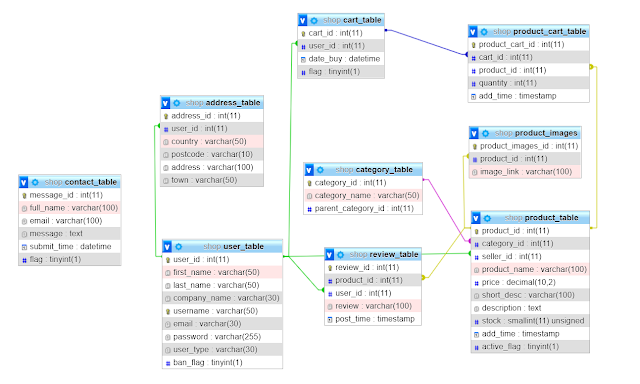Select 'description : text' row in product_table
This screenshot has height=384, width=640.
click(x=530, y=308)
